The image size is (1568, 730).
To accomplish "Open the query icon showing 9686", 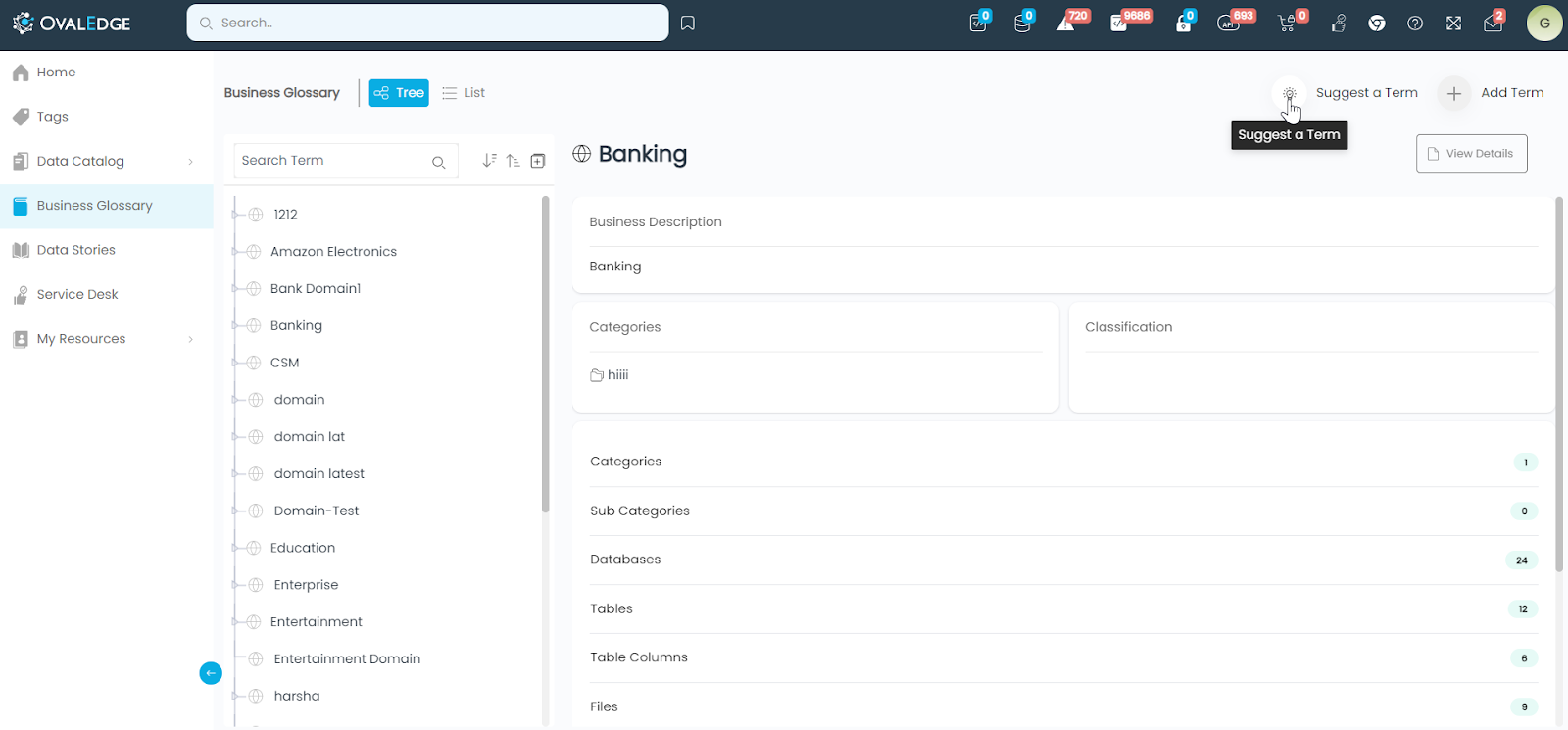I will tap(1119, 23).
